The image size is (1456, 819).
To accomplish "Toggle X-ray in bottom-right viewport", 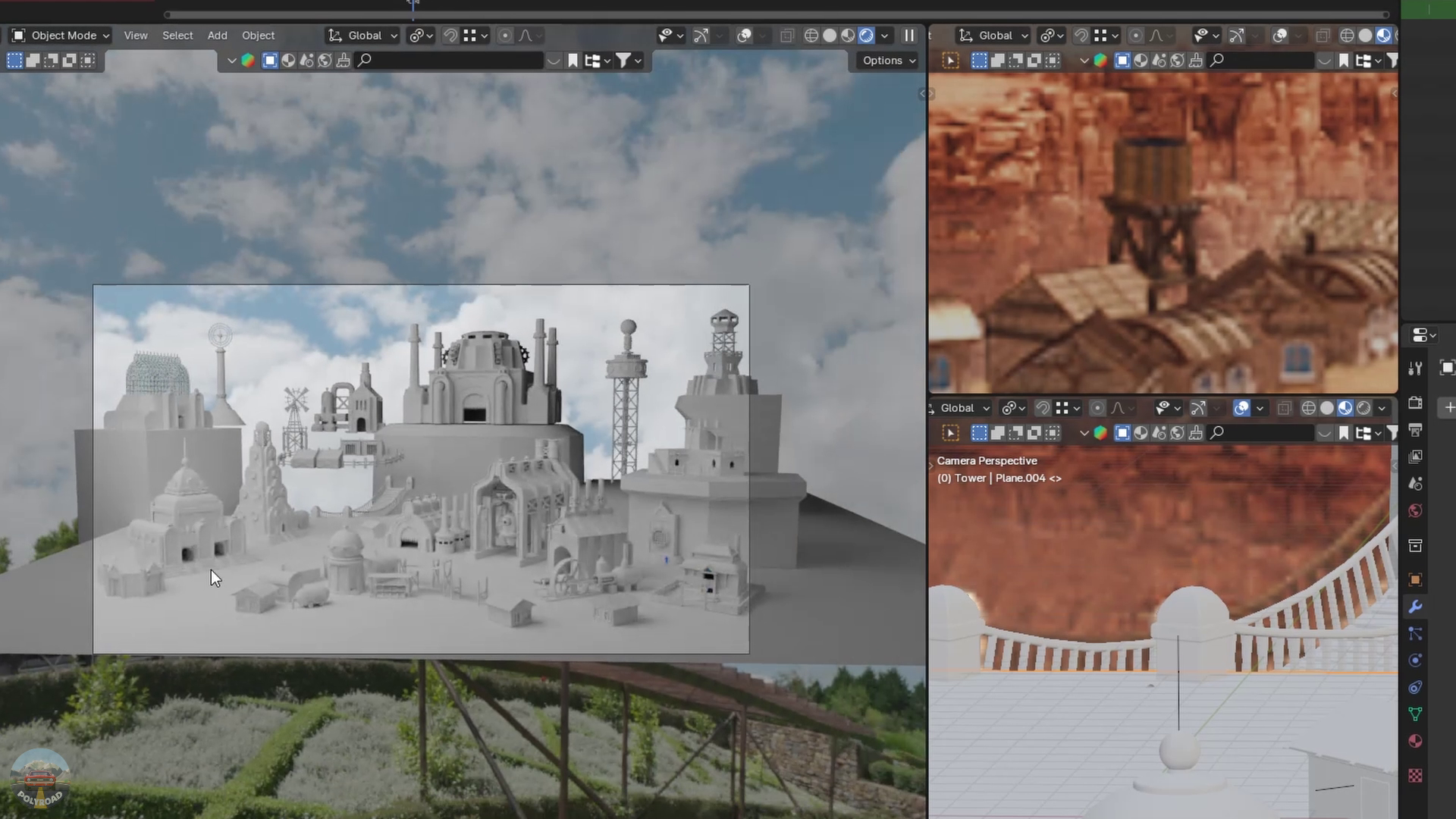I will click(1284, 408).
